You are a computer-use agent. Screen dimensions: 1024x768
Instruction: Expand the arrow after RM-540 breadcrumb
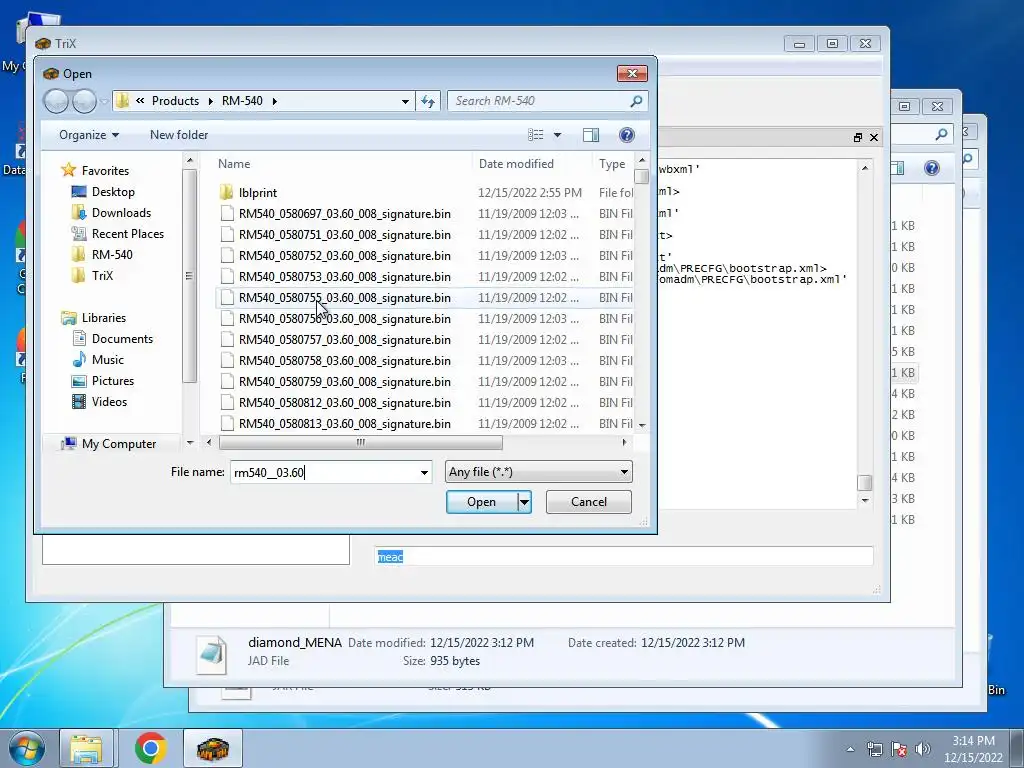(274, 101)
